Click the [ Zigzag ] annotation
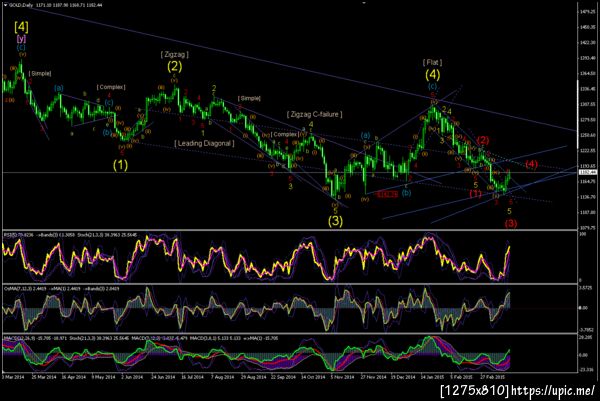The image size is (600, 401). coord(174,54)
